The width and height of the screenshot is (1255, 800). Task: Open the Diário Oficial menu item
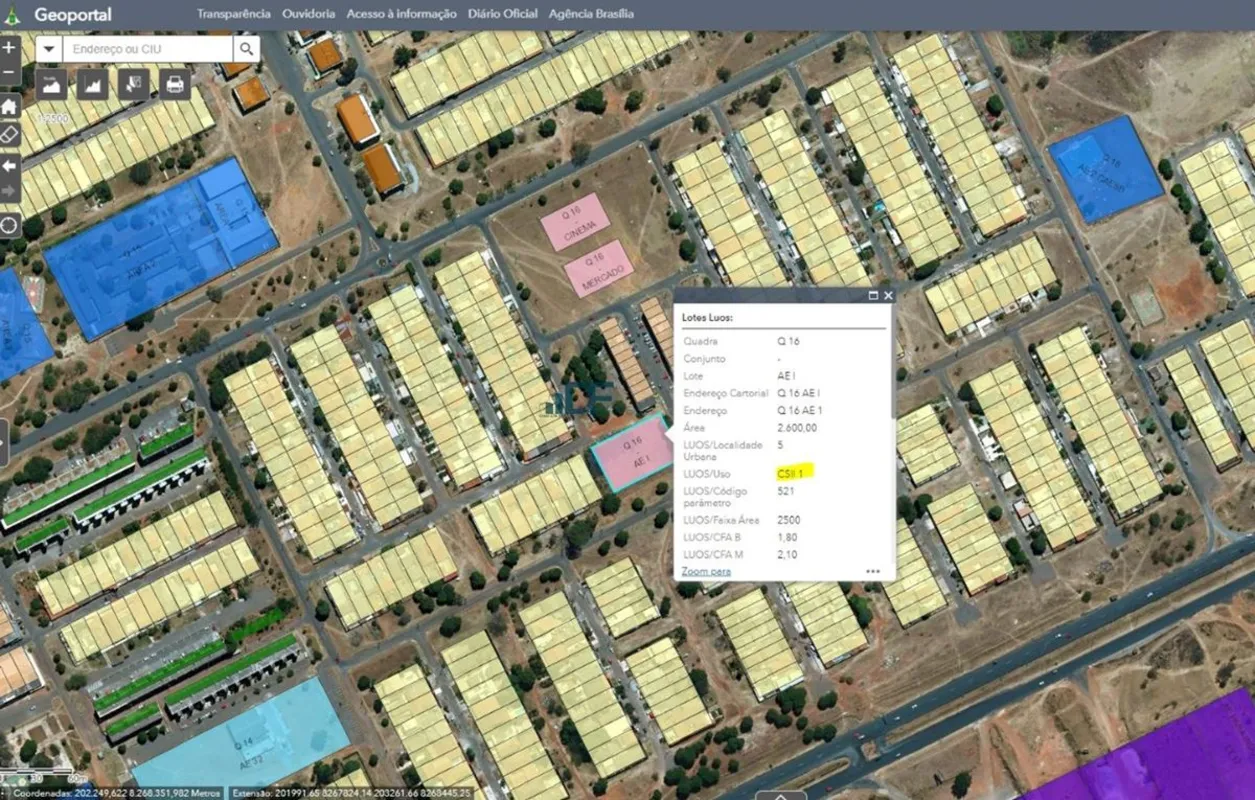502,14
